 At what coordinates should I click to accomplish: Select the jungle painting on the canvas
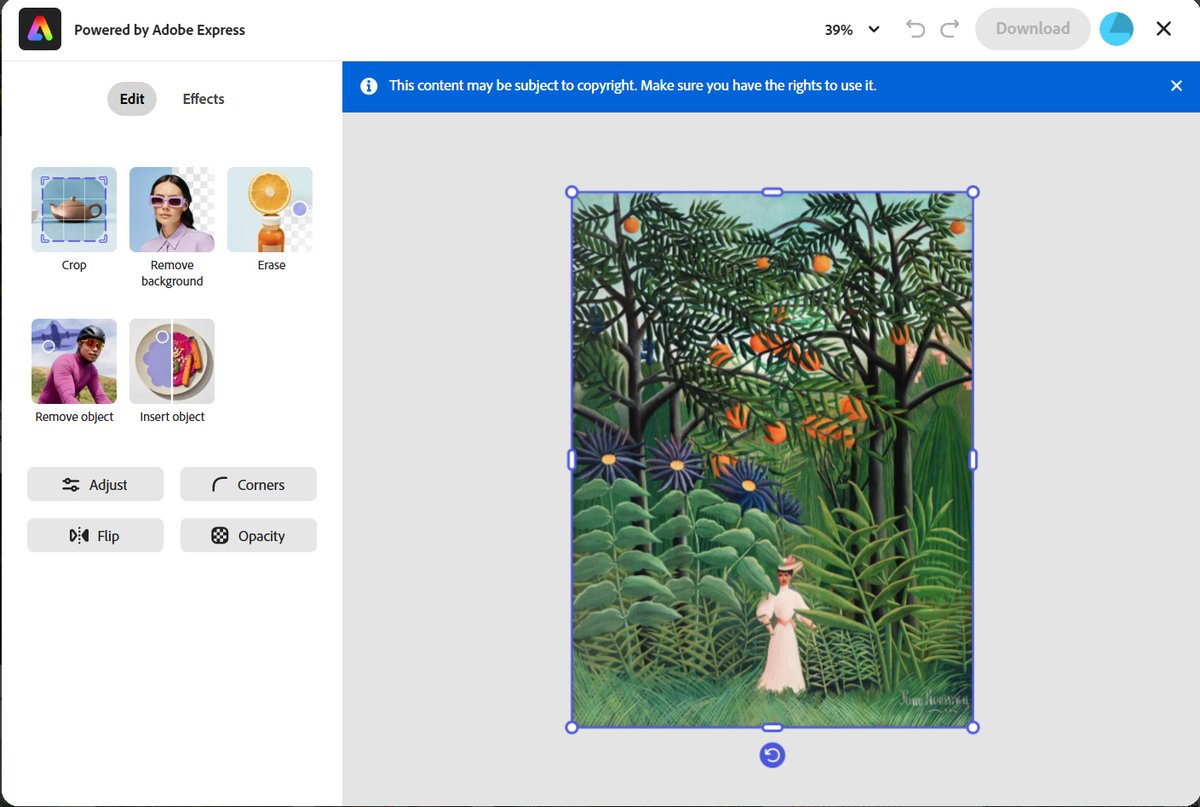coord(772,459)
